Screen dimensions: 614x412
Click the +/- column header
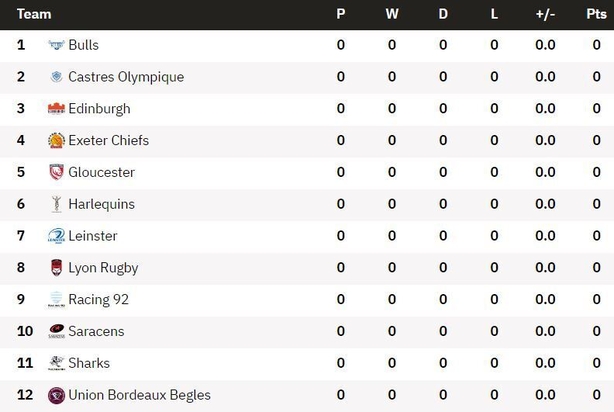pyautogui.click(x=545, y=14)
